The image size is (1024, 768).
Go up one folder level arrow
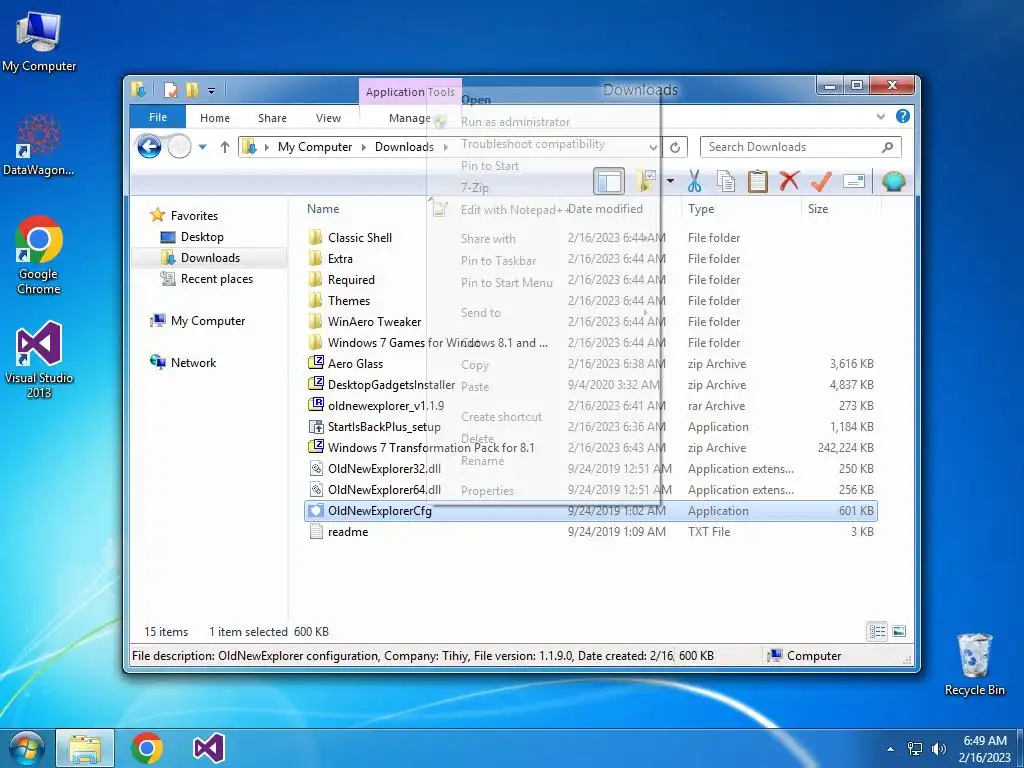click(x=225, y=147)
